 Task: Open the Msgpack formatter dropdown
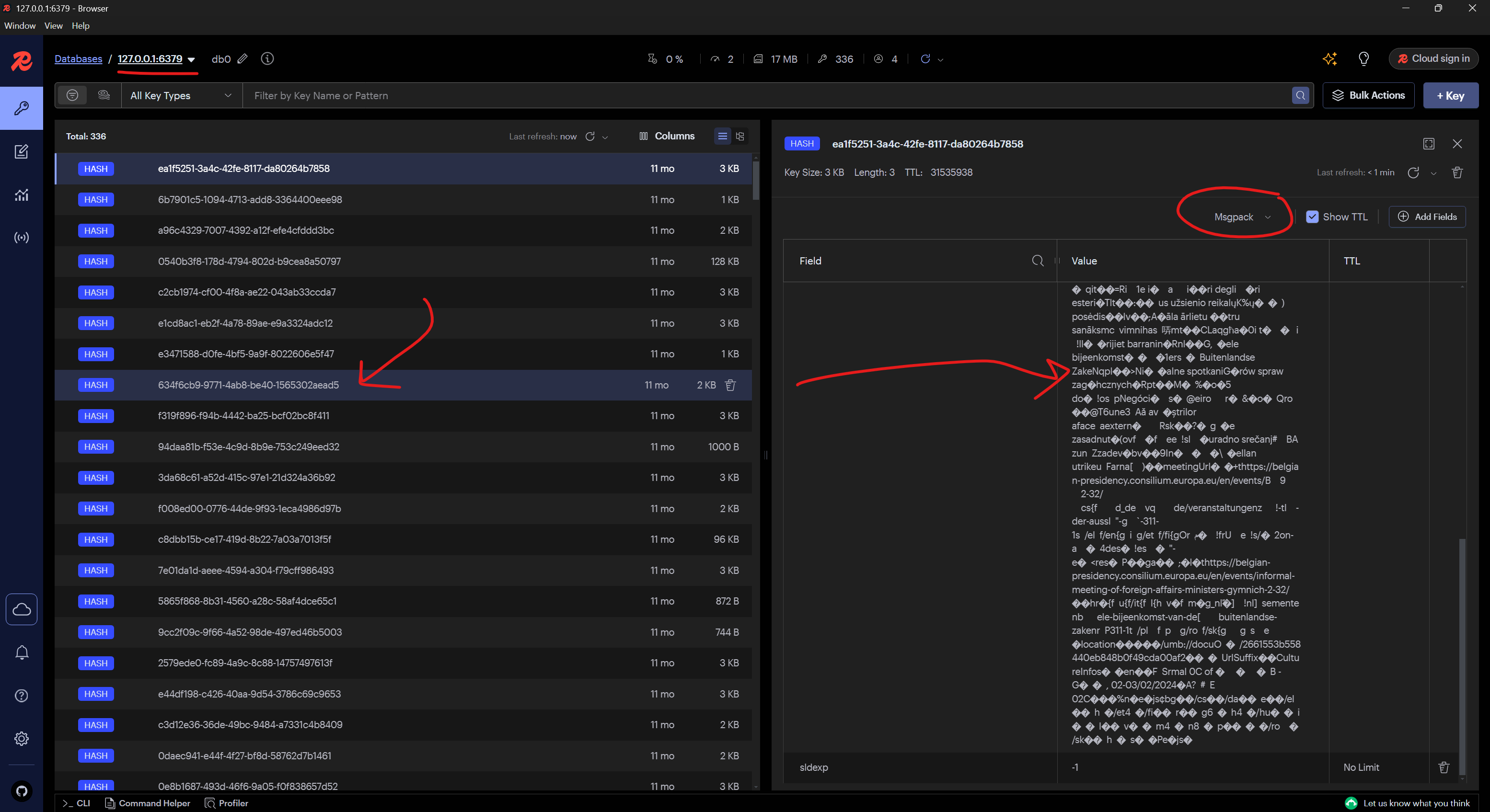click(1241, 217)
